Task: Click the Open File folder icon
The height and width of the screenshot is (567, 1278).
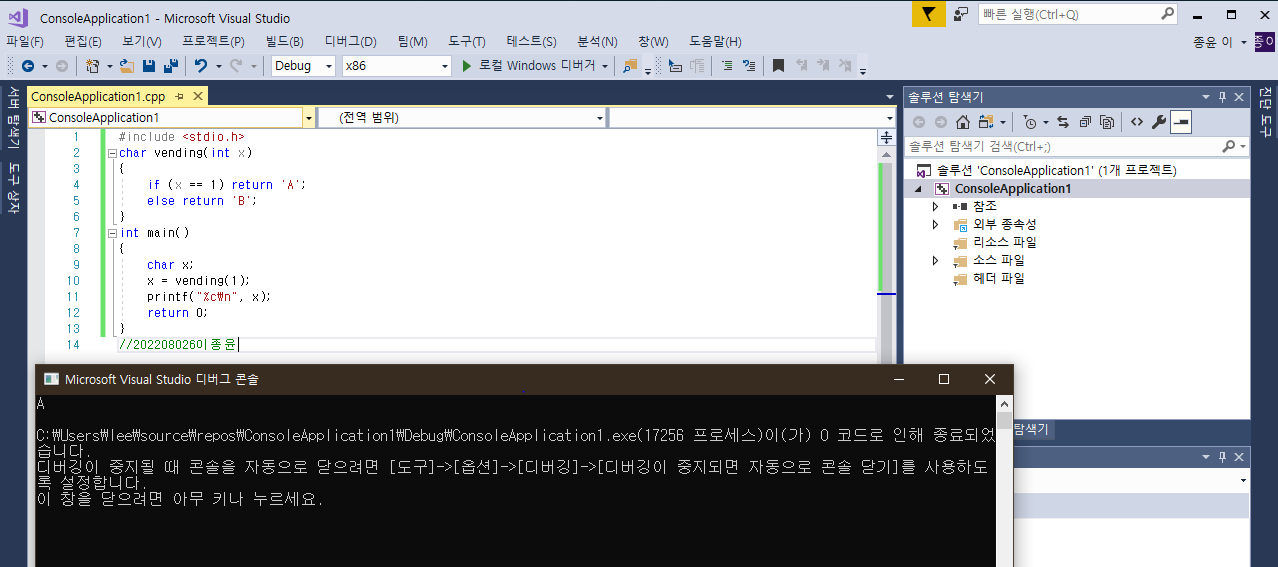Action: [126, 66]
